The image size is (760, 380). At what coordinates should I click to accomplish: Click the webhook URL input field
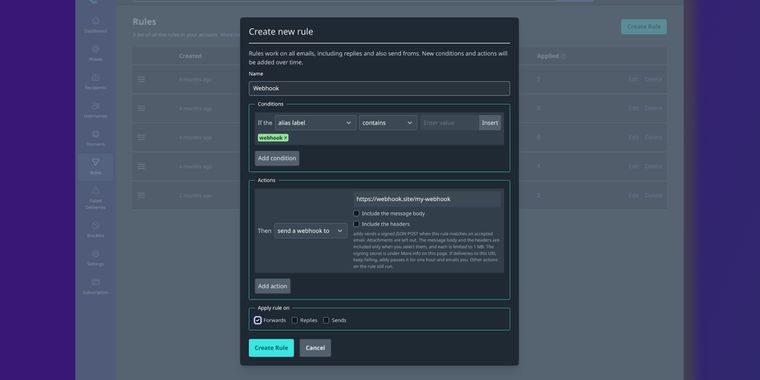coord(427,199)
